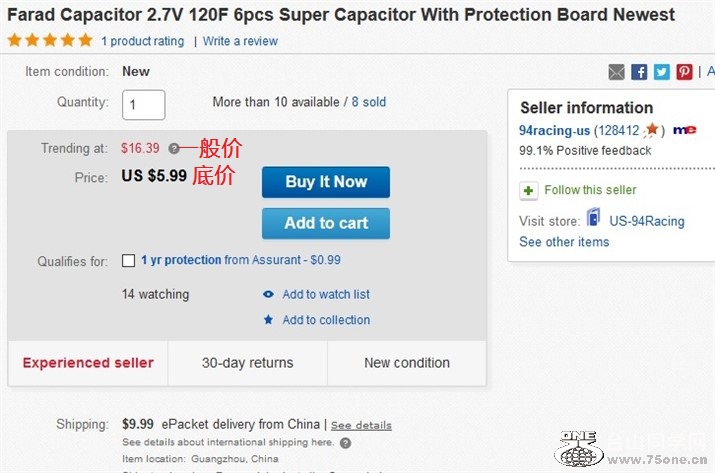715x473 pixels.
Task: Share on Twitter icon
Action: (662, 72)
